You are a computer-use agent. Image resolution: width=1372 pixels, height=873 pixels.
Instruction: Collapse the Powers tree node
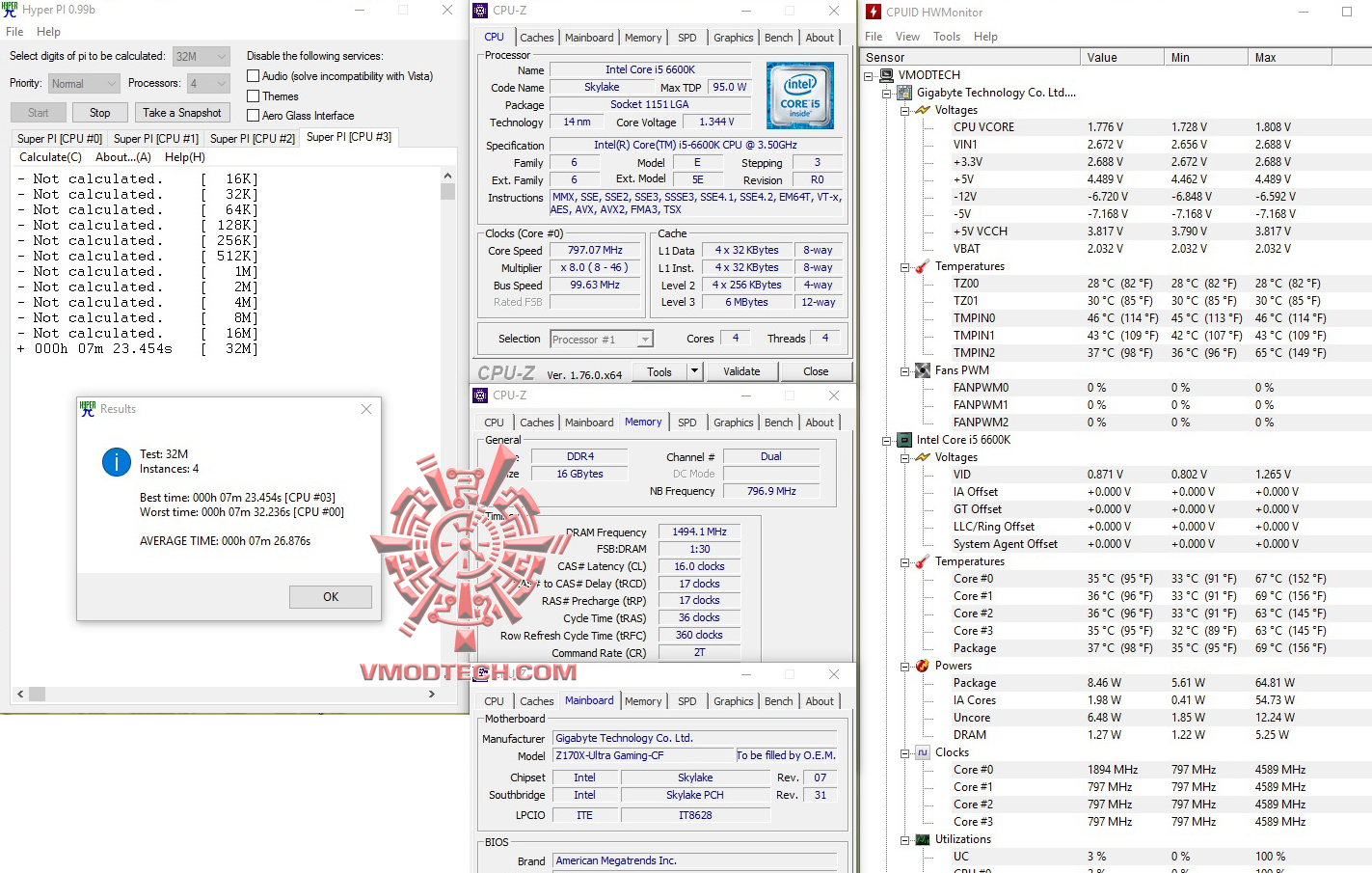tap(904, 666)
